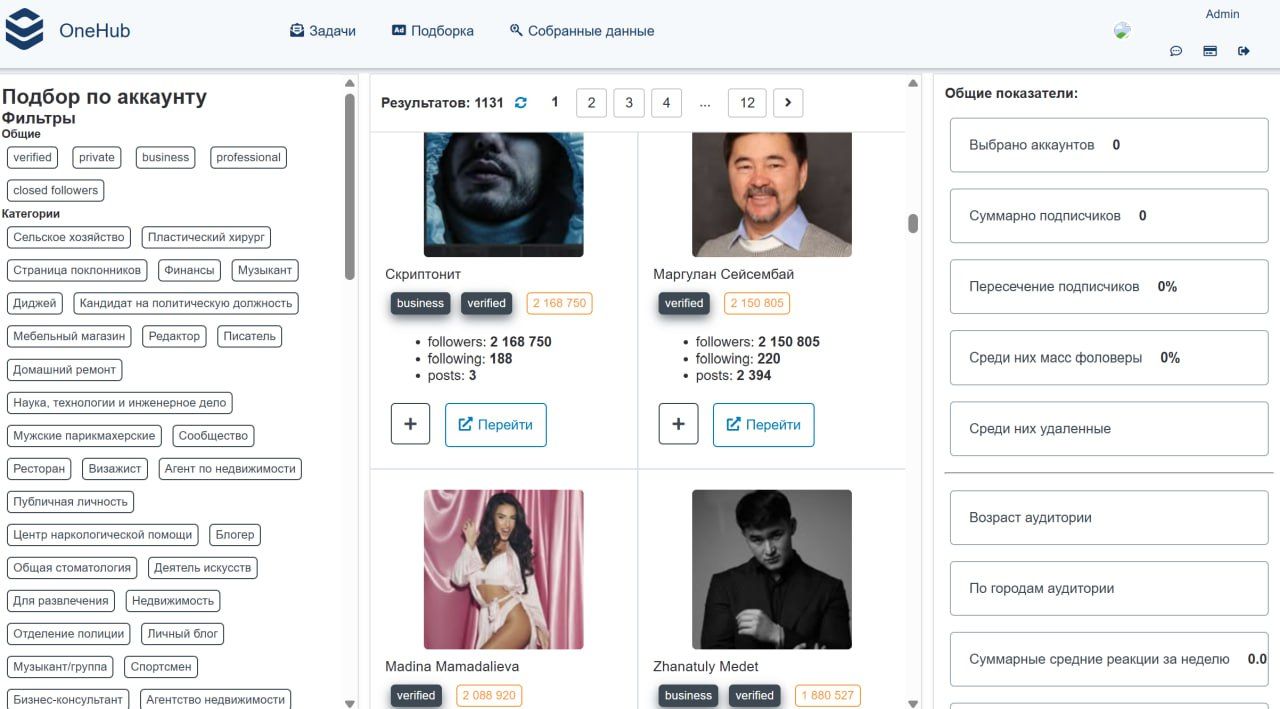Select the Диджей category filter

(35, 303)
